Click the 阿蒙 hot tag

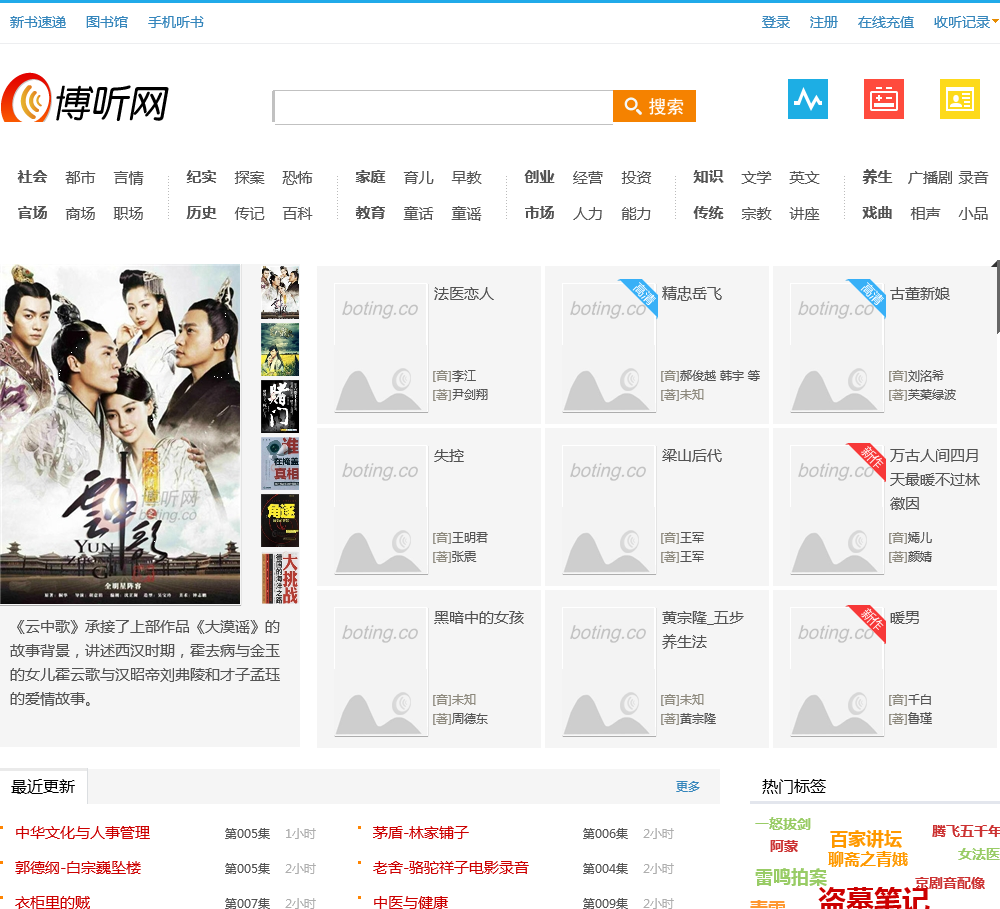tap(784, 846)
